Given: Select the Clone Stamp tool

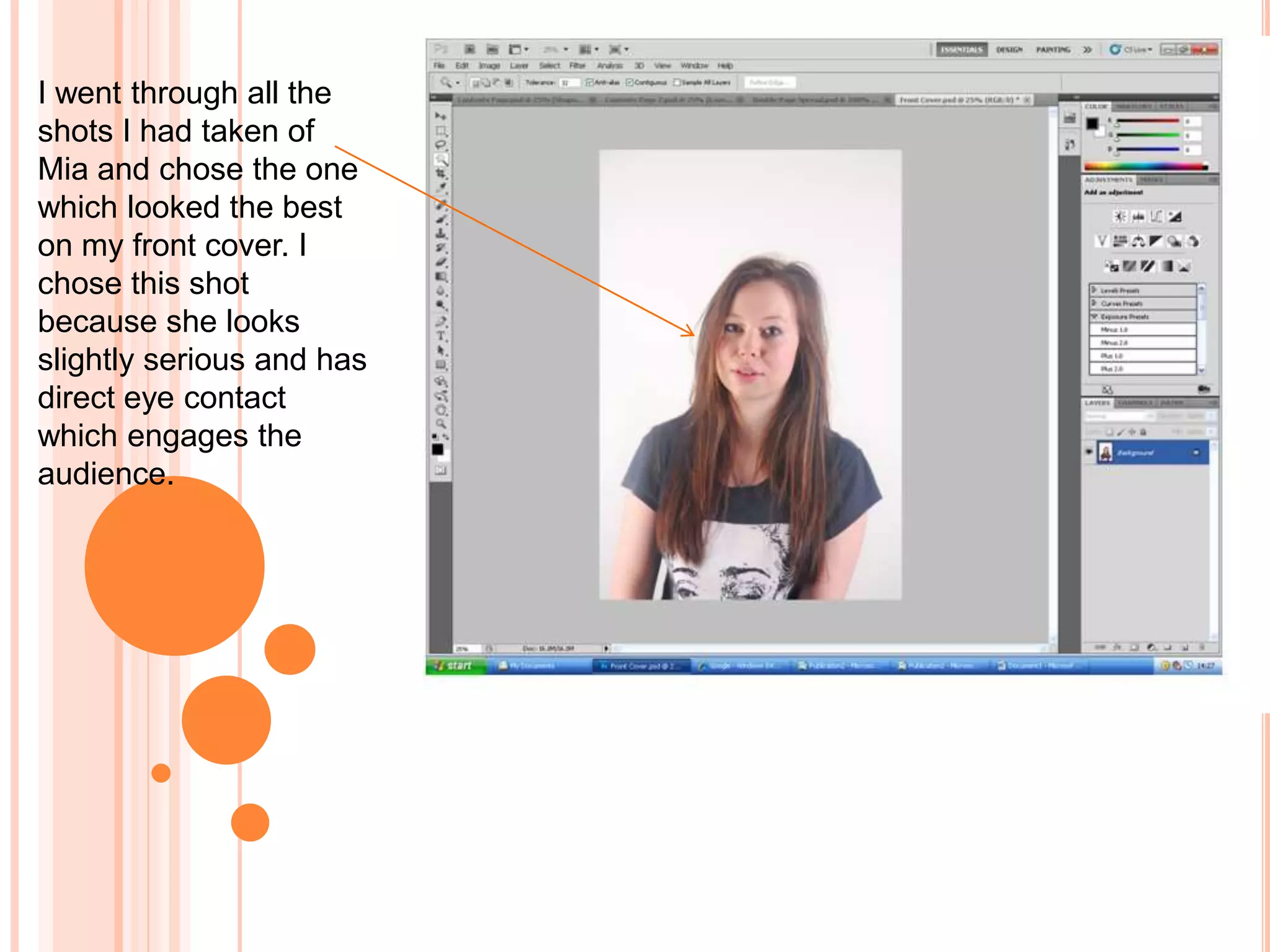Looking at the screenshot, I should 441,233.
